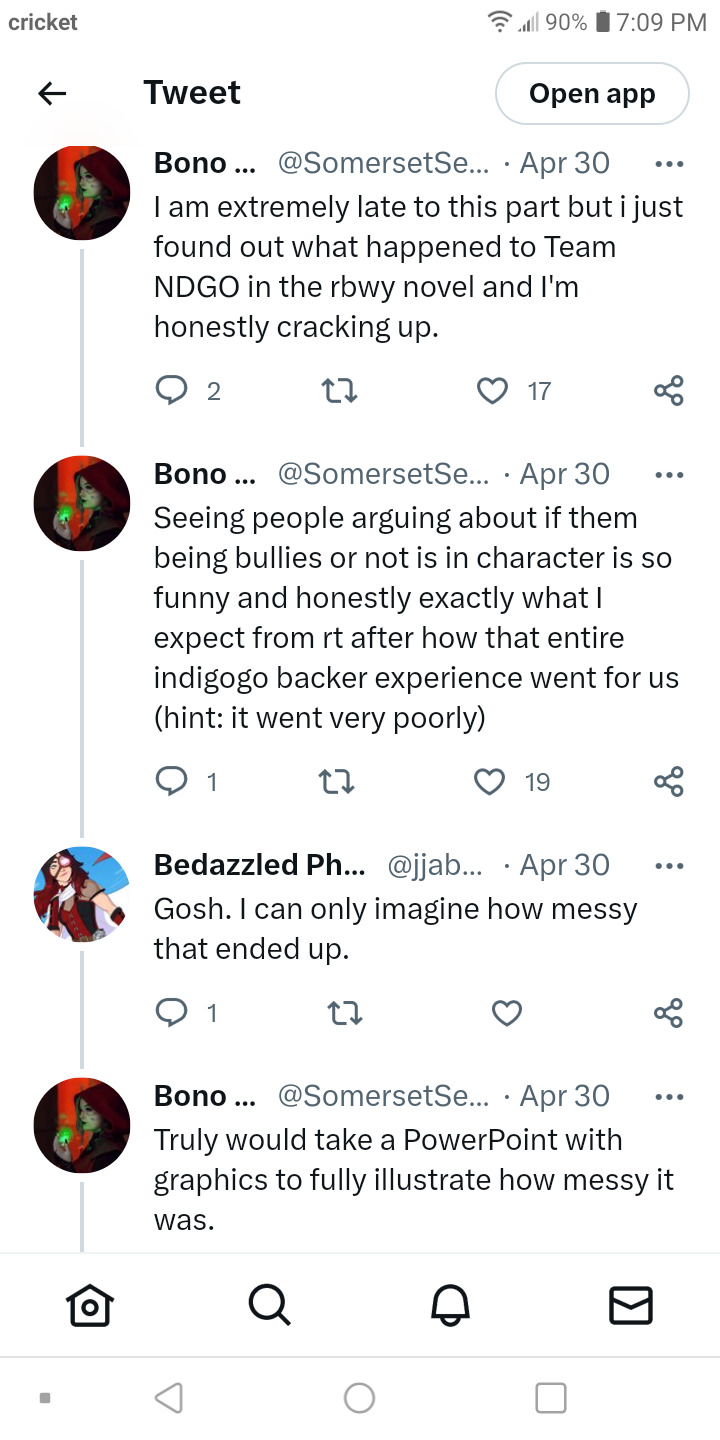Open the Notifications bell tab
This screenshot has height=1440, width=720.
tap(450, 1304)
